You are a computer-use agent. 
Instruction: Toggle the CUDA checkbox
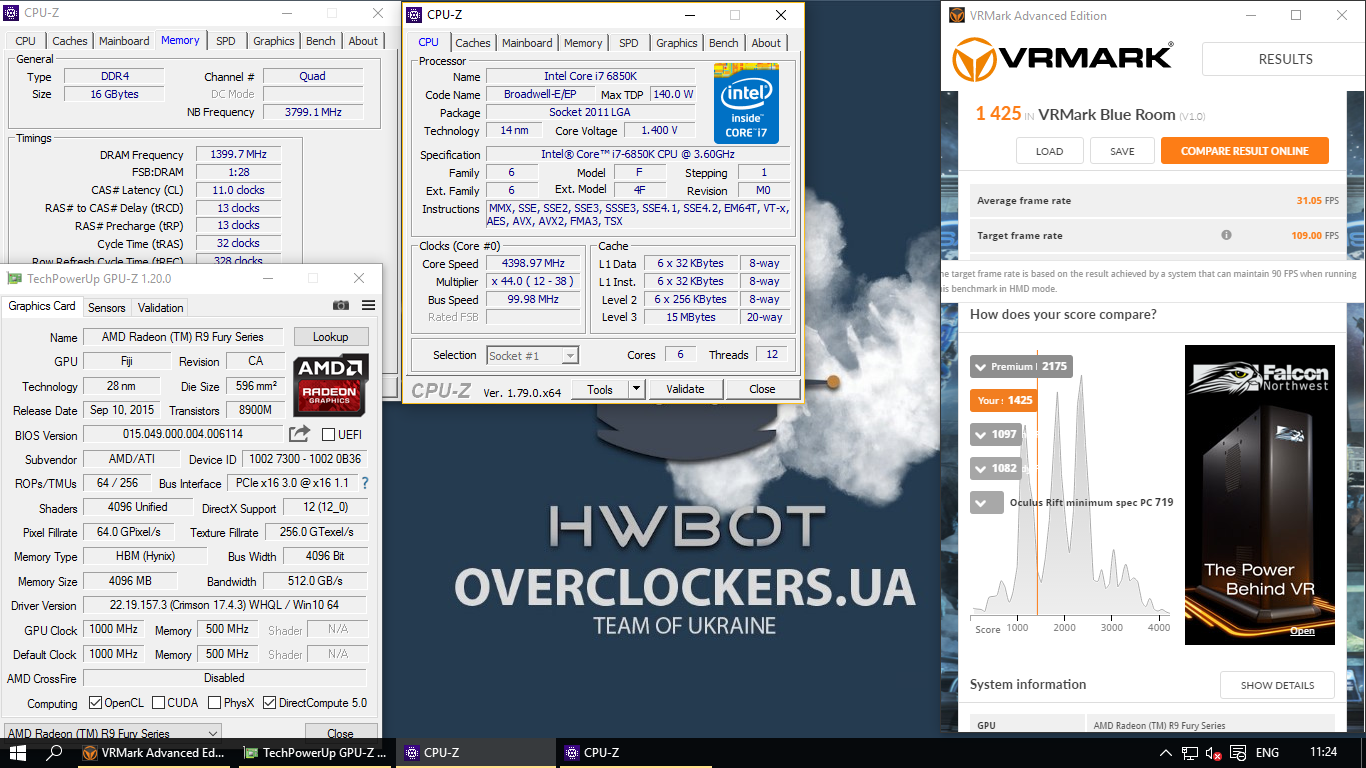point(158,703)
